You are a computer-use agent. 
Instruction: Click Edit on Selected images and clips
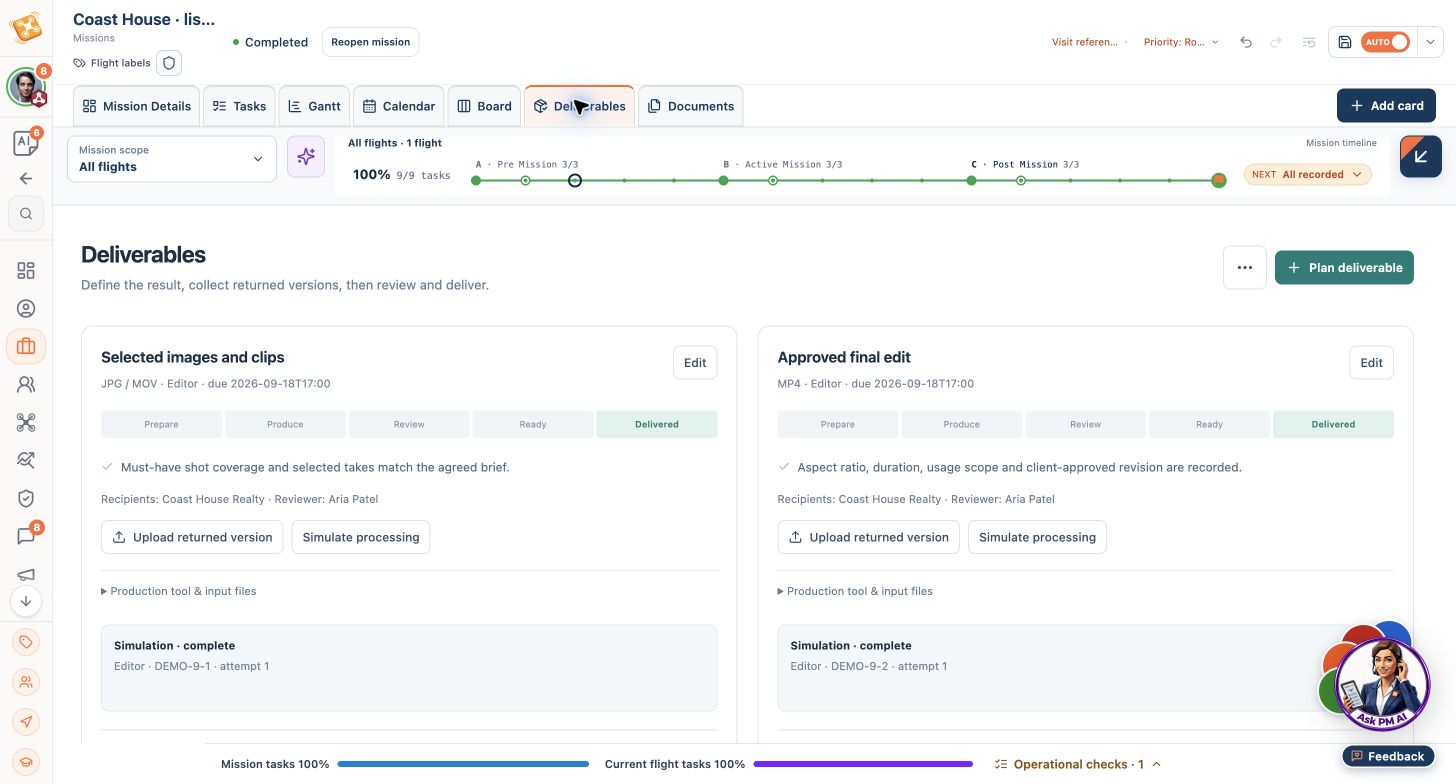pyautogui.click(x=695, y=363)
